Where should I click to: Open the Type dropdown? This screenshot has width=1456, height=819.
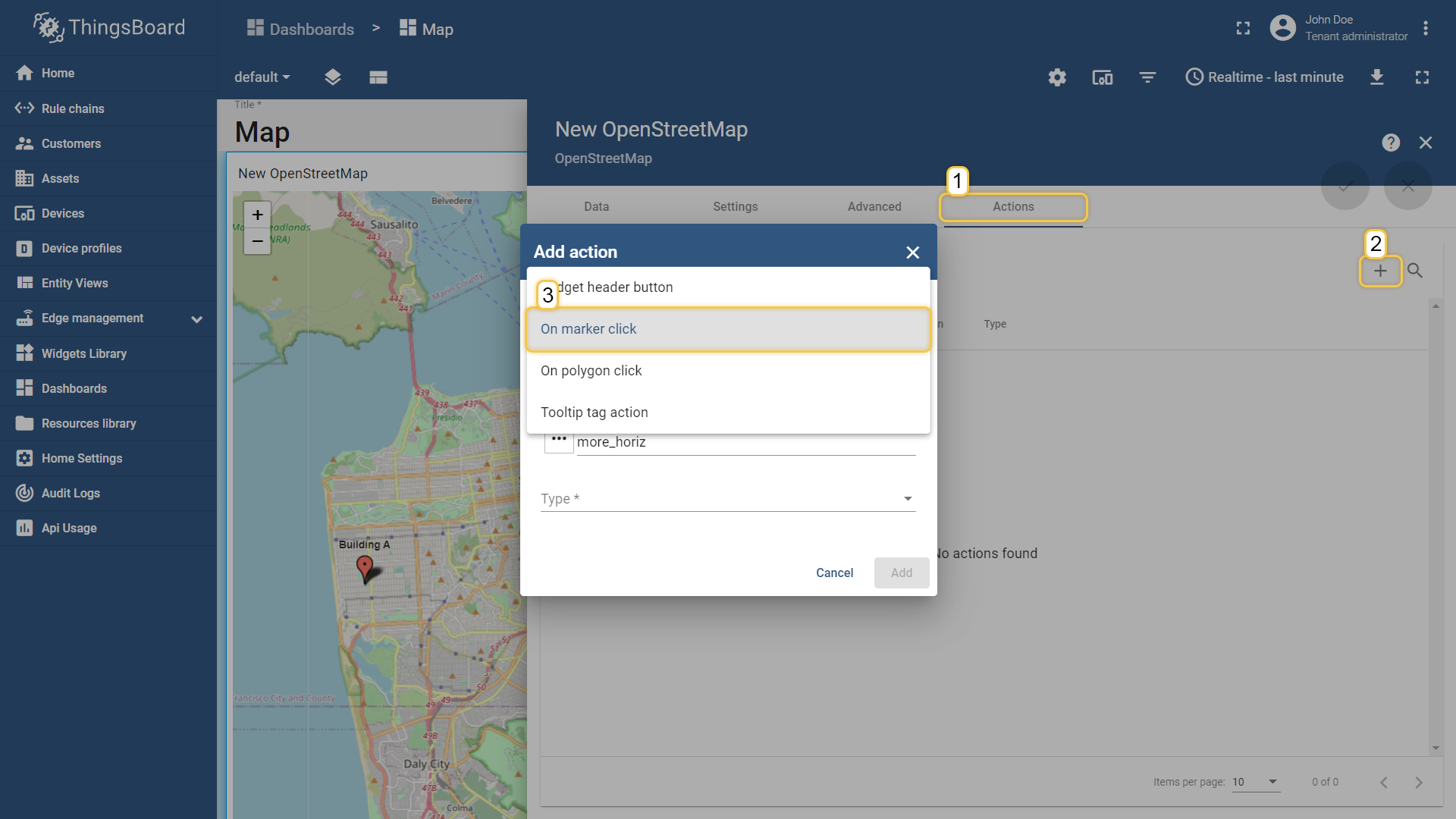click(x=728, y=498)
